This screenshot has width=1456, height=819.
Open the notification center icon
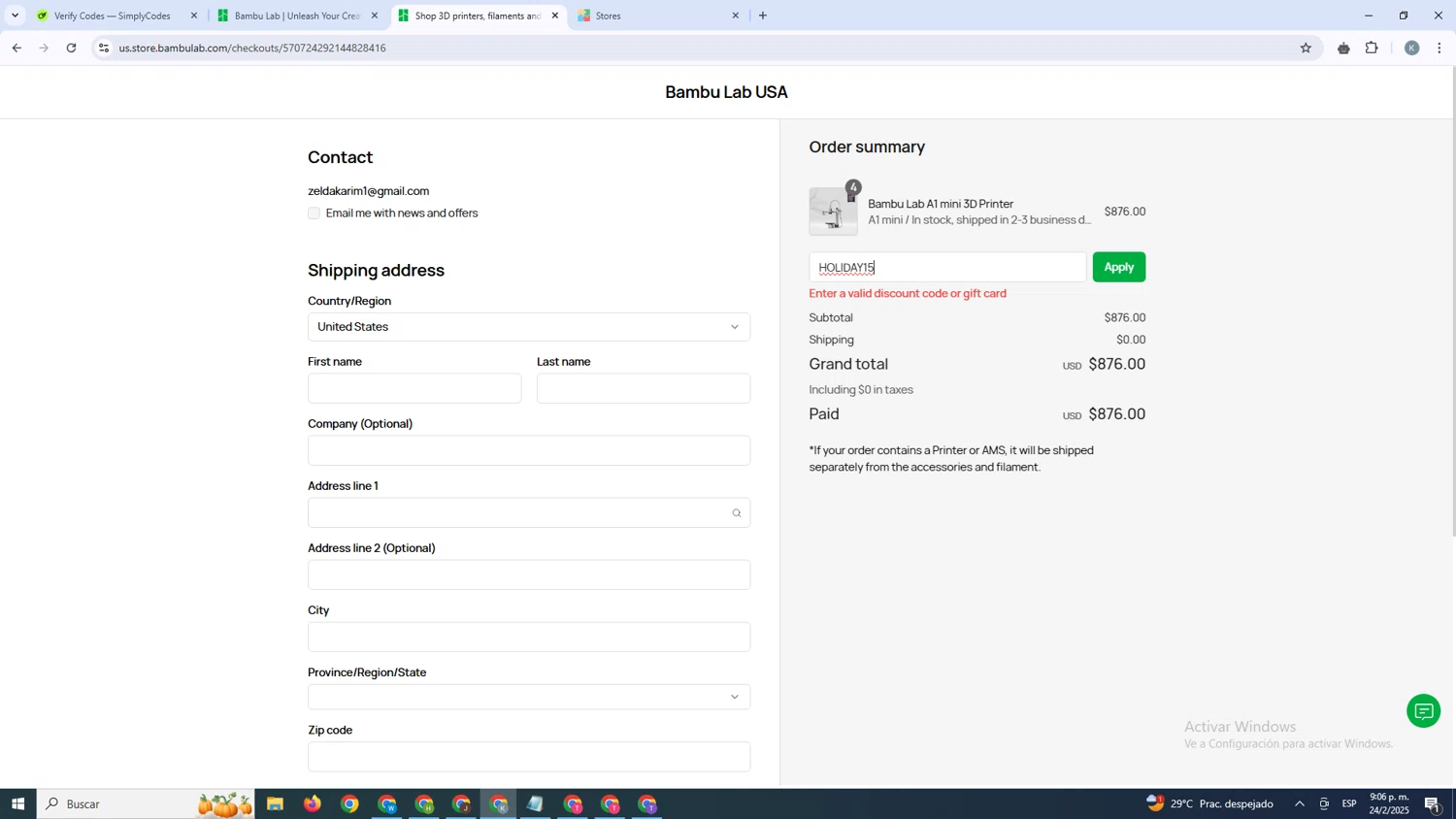[x=1433, y=803]
